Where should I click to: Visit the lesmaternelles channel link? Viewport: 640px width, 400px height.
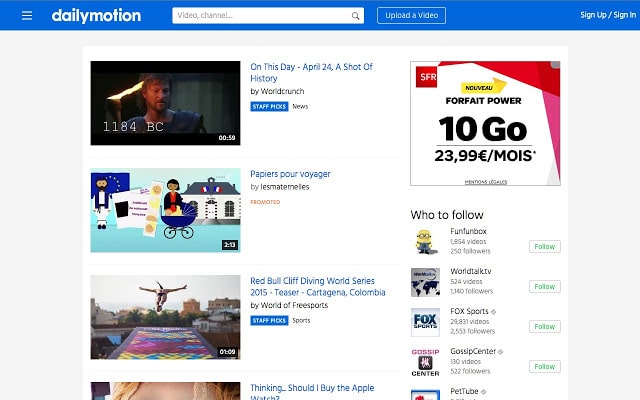pyautogui.click(x=284, y=187)
